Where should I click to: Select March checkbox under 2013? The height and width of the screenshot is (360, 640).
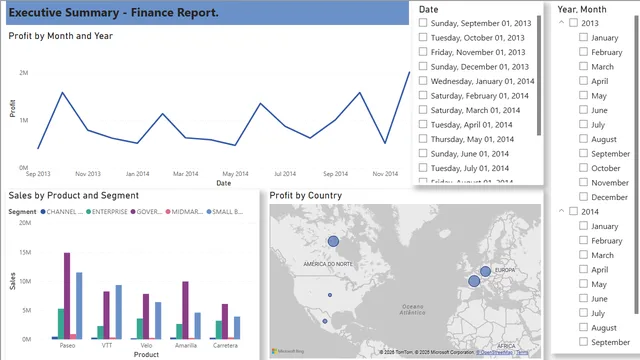click(x=583, y=66)
